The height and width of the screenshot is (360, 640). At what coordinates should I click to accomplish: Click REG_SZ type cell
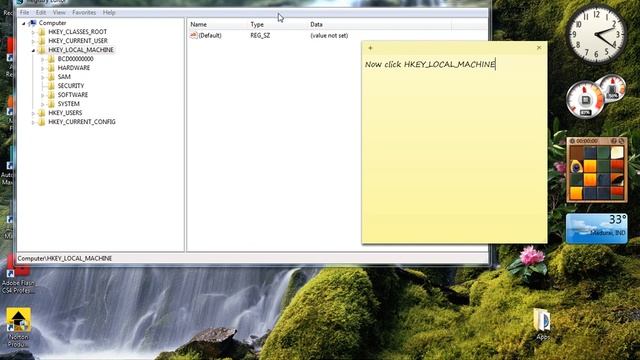point(260,36)
